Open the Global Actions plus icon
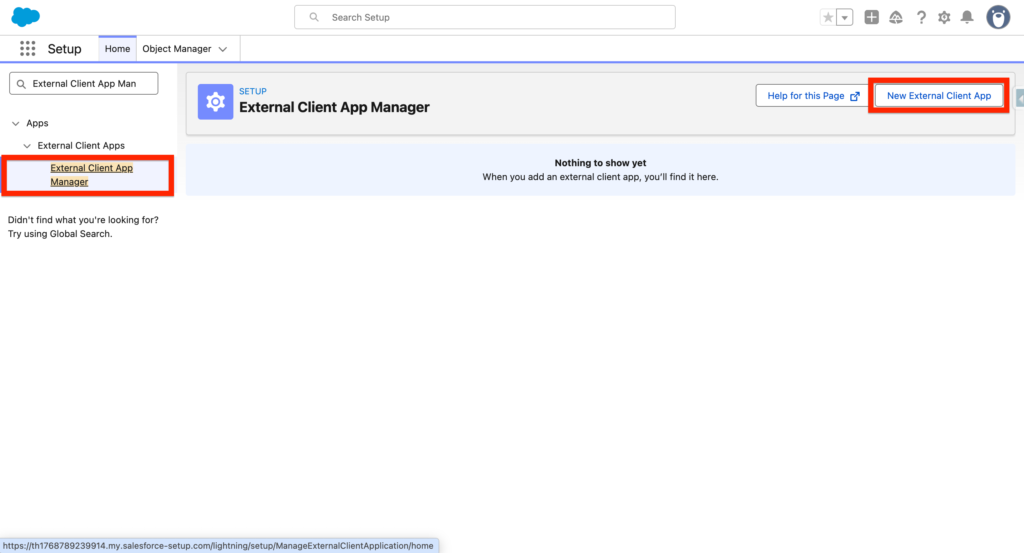1024x553 pixels. (x=872, y=17)
